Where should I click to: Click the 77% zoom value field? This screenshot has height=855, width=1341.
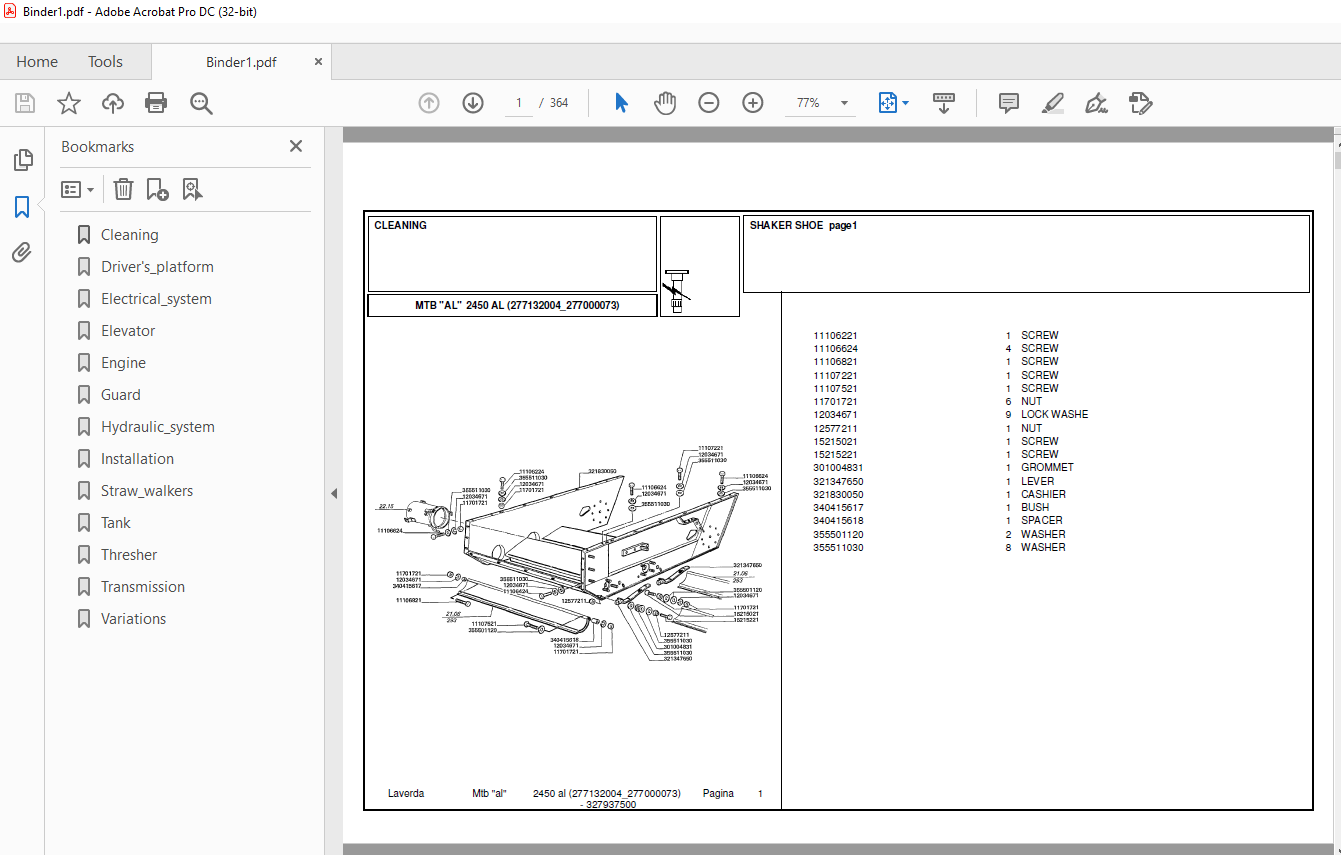click(x=808, y=103)
